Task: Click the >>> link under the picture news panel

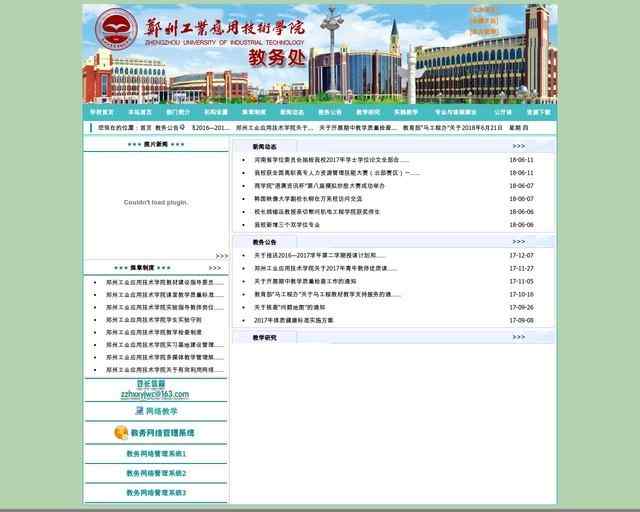Action: point(222,256)
